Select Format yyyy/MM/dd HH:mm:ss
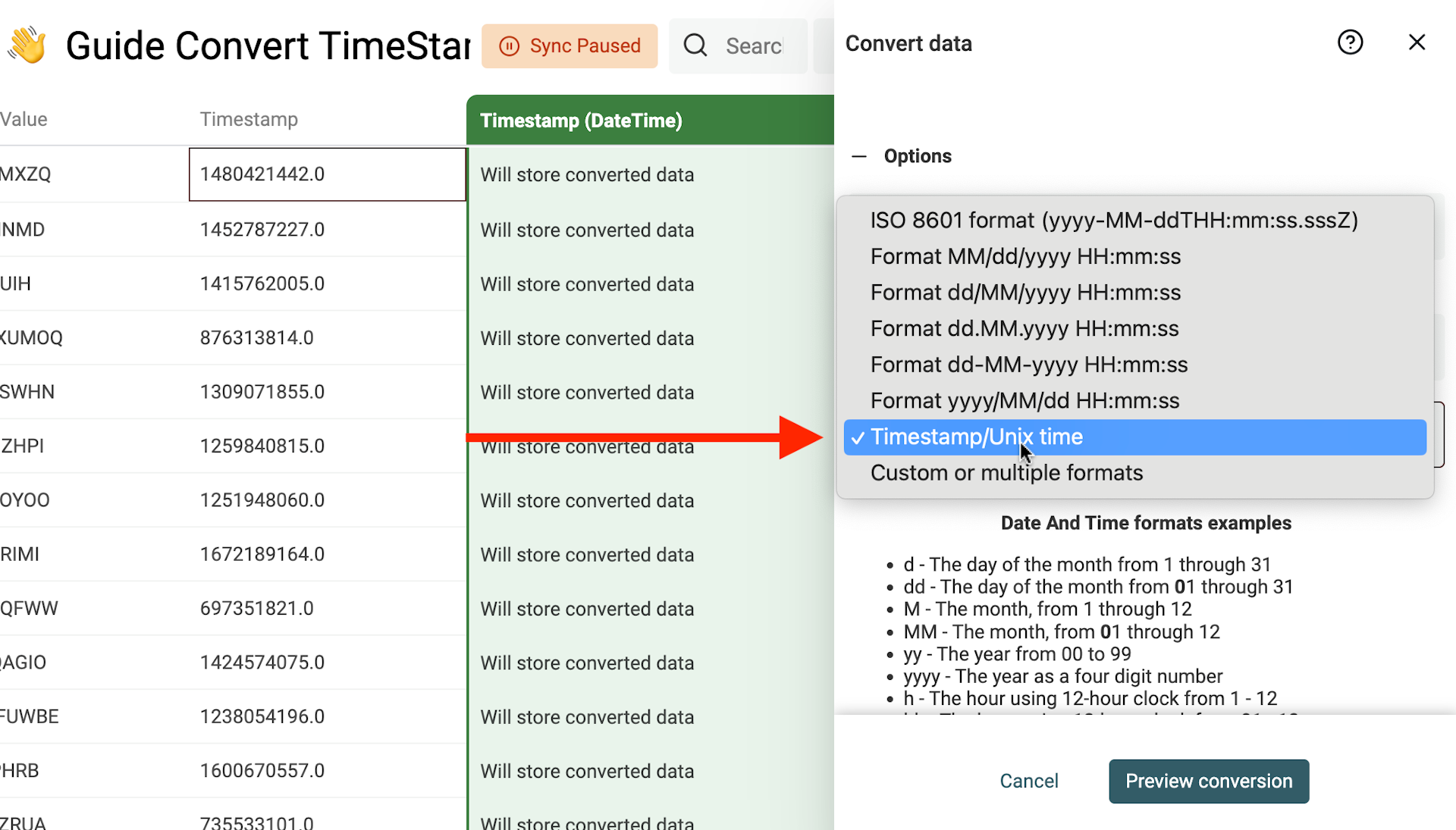The width and height of the screenshot is (1456, 830). click(1025, 400)
